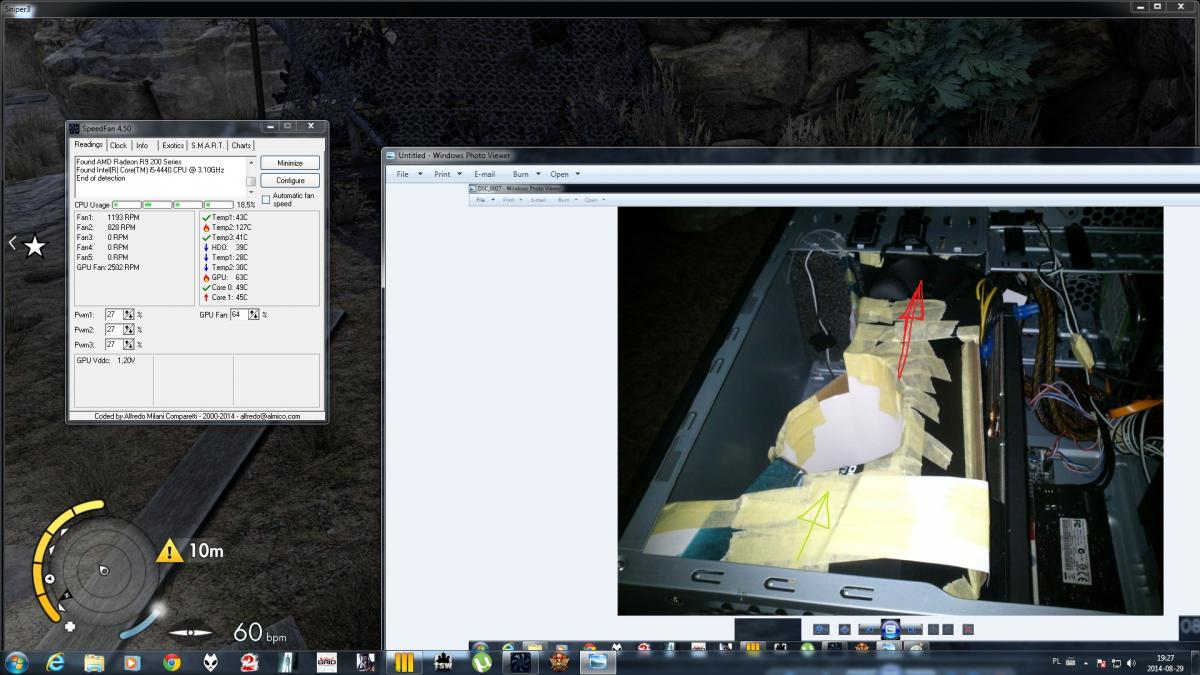Screen dimensions: 1200x675
Task: Click the red up arrow beside Core 1
Action: (x=206, y=297)
